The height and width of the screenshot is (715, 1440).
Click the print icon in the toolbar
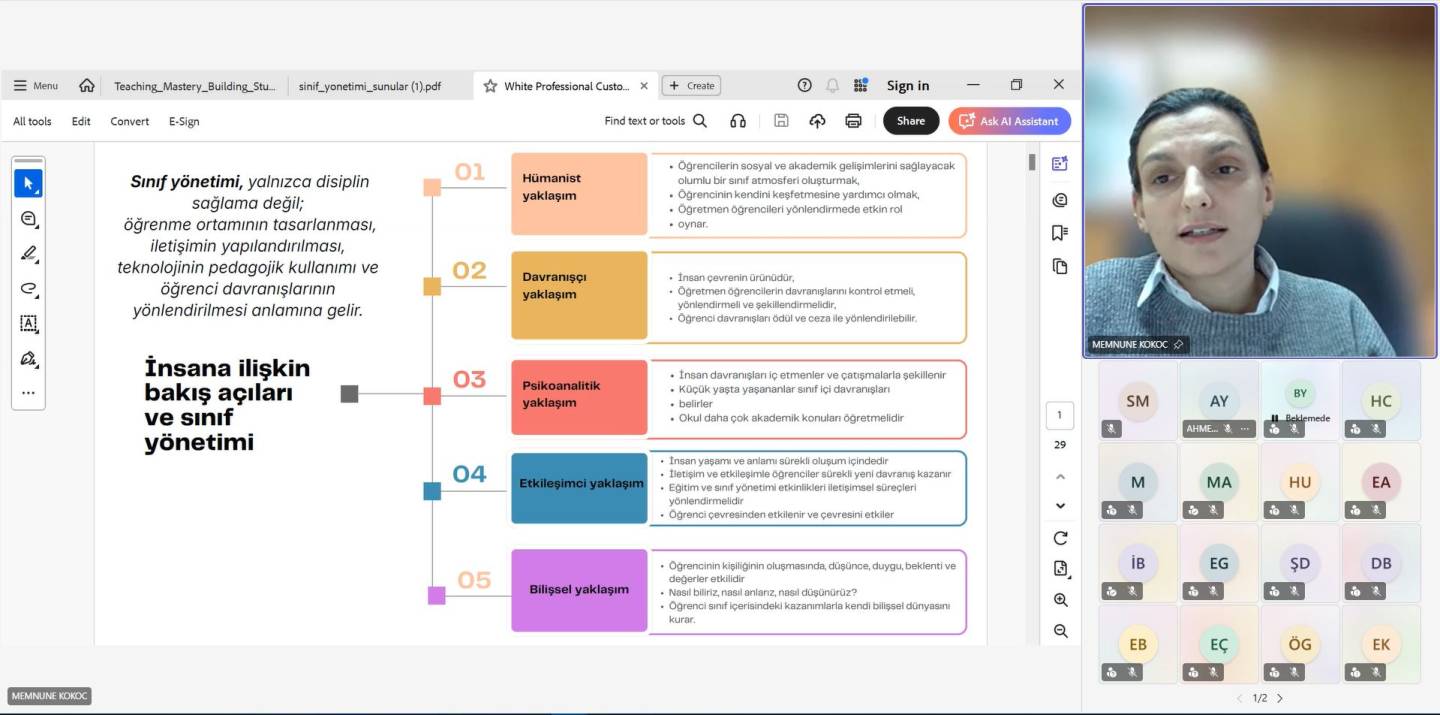[853, 121]
